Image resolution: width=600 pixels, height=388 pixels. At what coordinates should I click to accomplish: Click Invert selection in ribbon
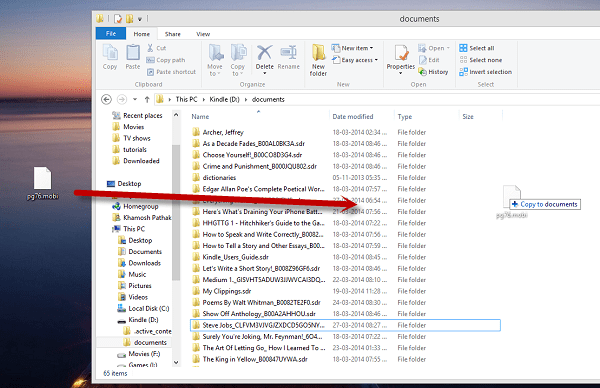485,72
